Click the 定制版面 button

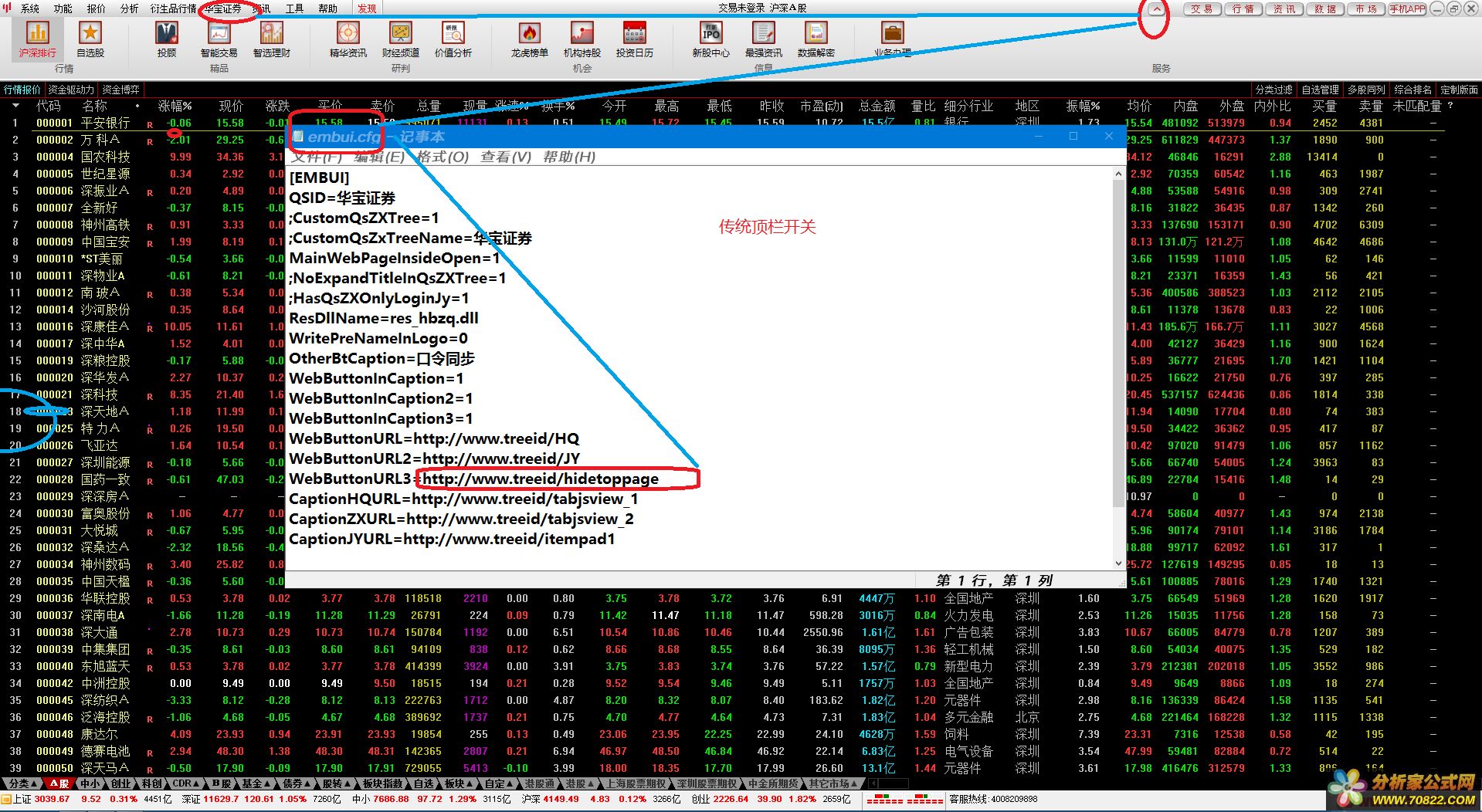coord(1458,90)
